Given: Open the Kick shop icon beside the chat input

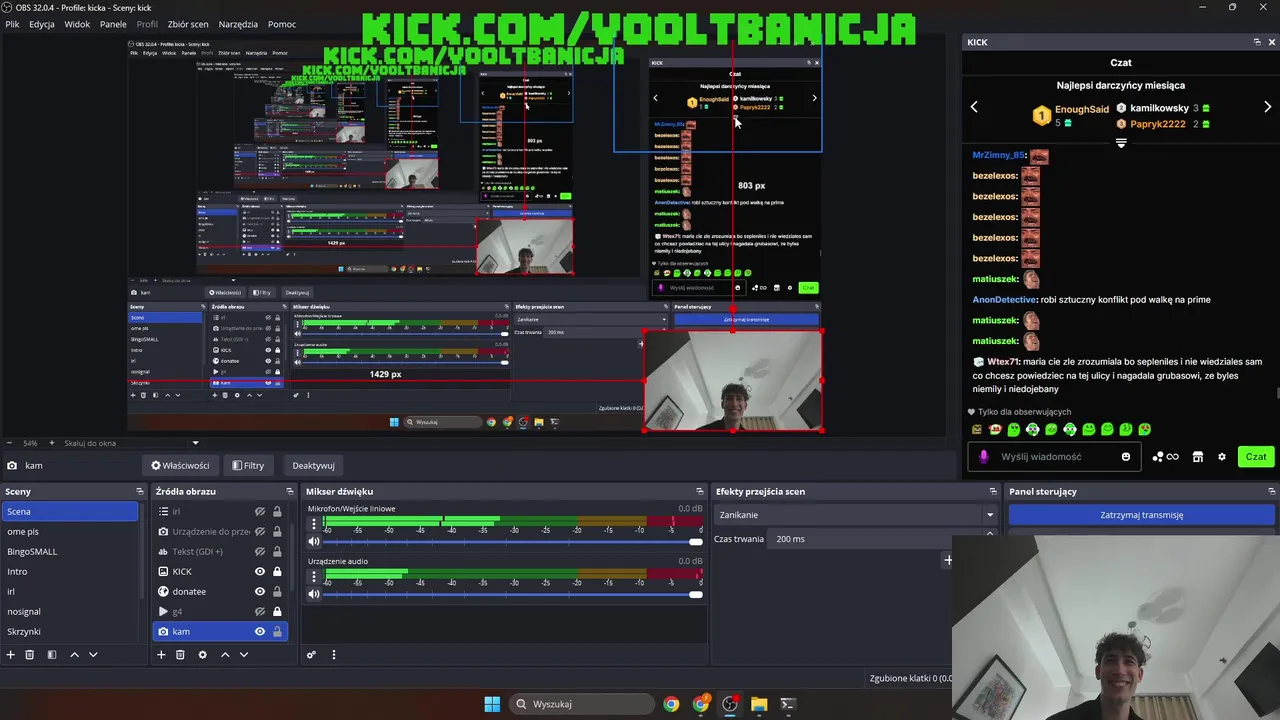Looking at the screenshot, I should pyautogui.click(x=1198, y=457).
